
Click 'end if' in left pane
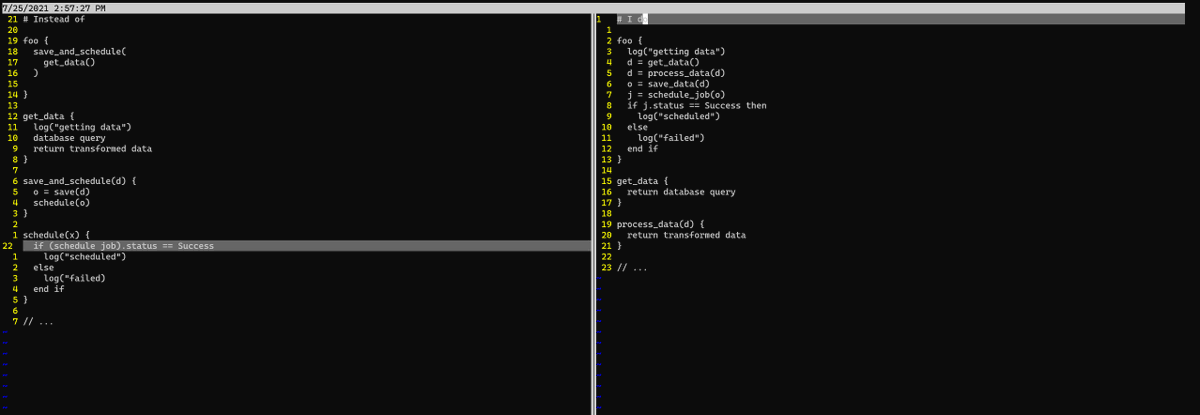pyautogui.click(x=49, y=289)
